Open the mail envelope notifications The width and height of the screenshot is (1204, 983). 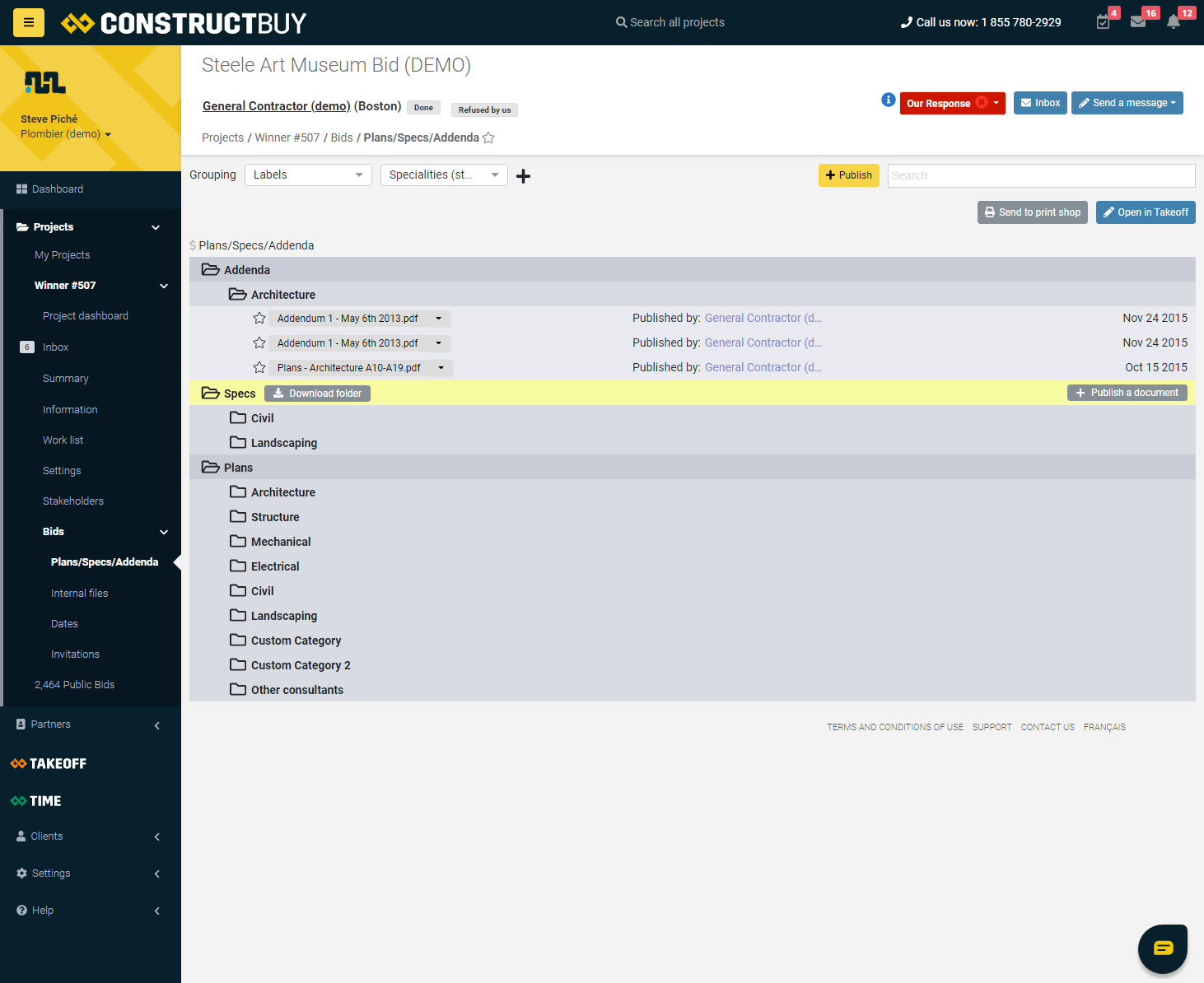1138,22
